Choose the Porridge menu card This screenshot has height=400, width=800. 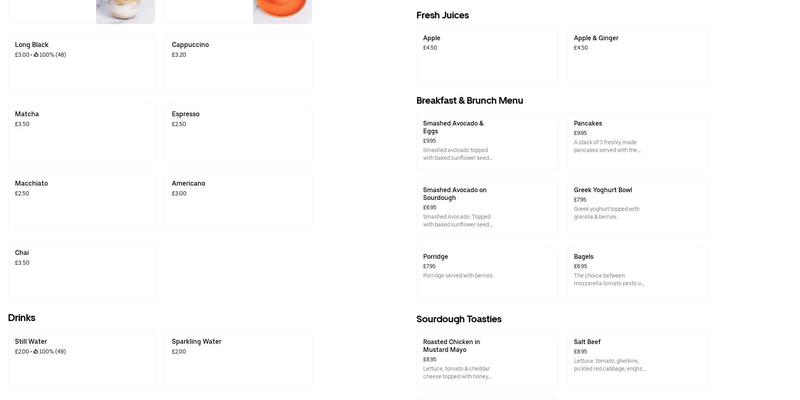tap(487, 274)
